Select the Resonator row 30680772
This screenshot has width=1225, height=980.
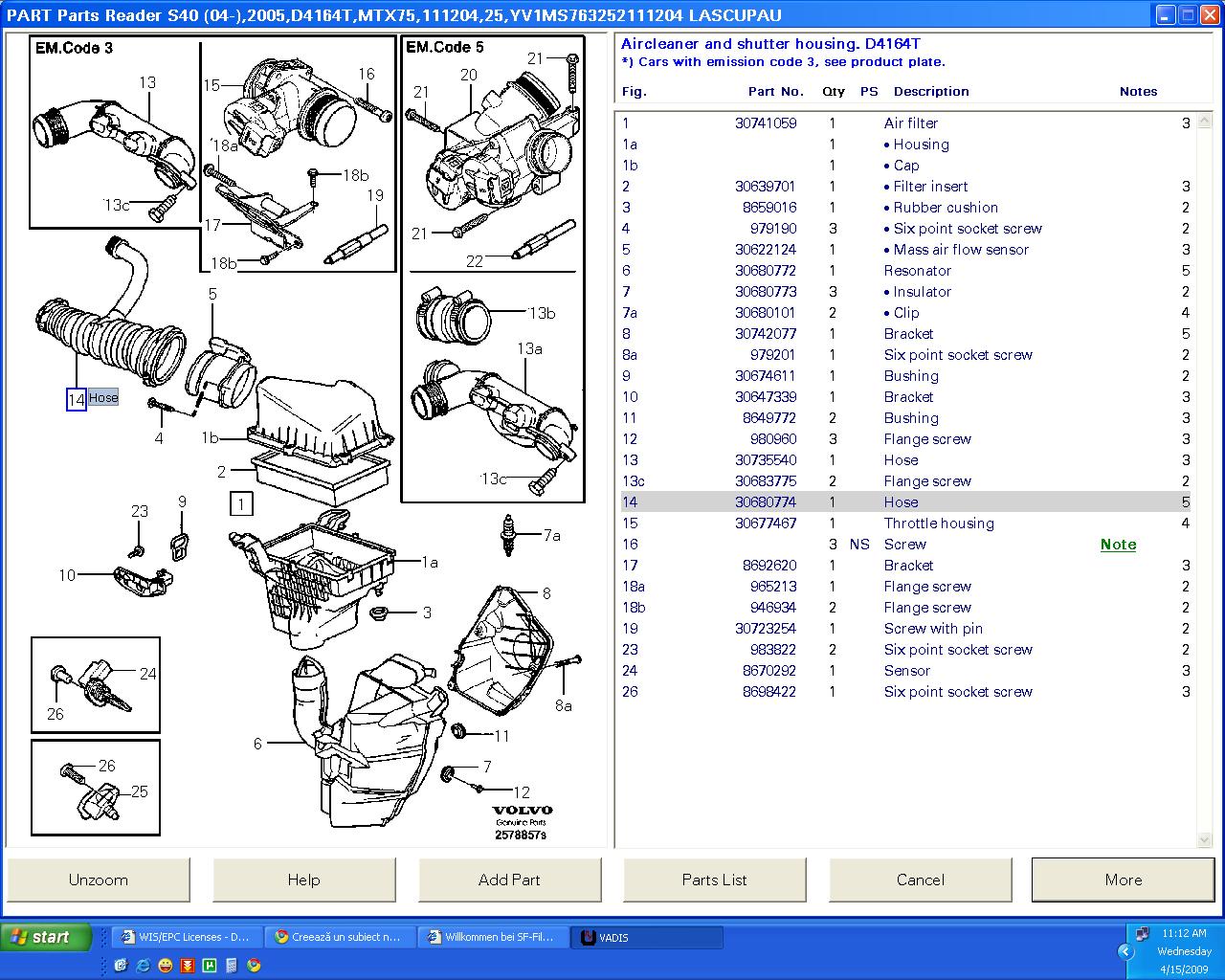(905, 271)
